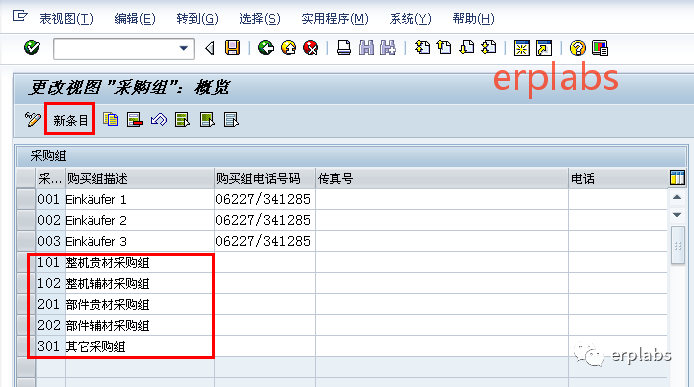Click the 整机贵材采购组 cell
The image size is (694, 387).
pyautogui.click(x=140, y=263)
